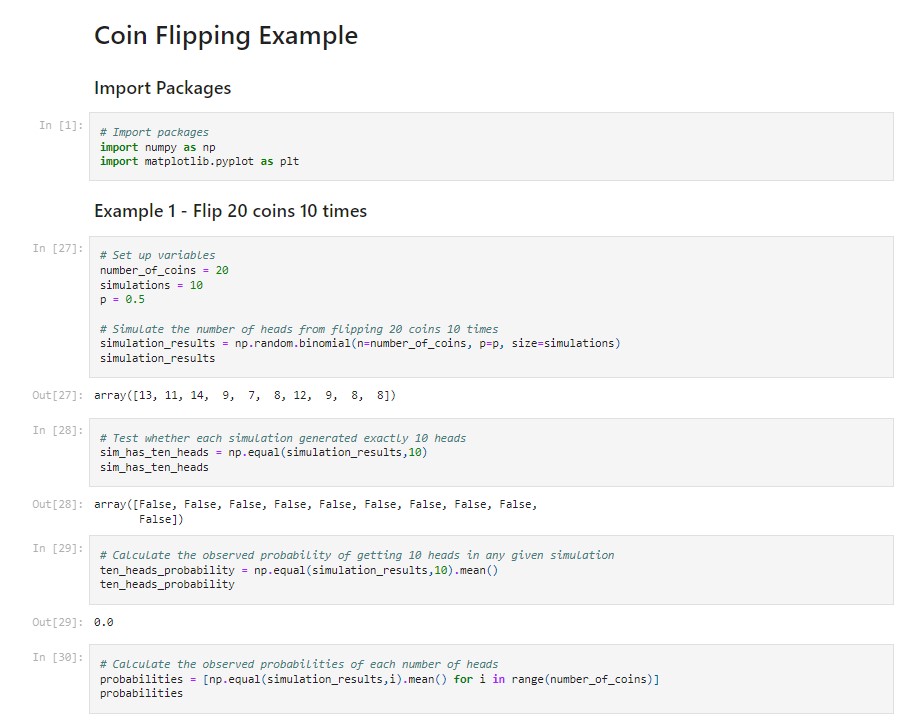Click the np.random.binomial code line
Image resolution: width=904 pixels, height=721 pixels.
pos(360,344)
